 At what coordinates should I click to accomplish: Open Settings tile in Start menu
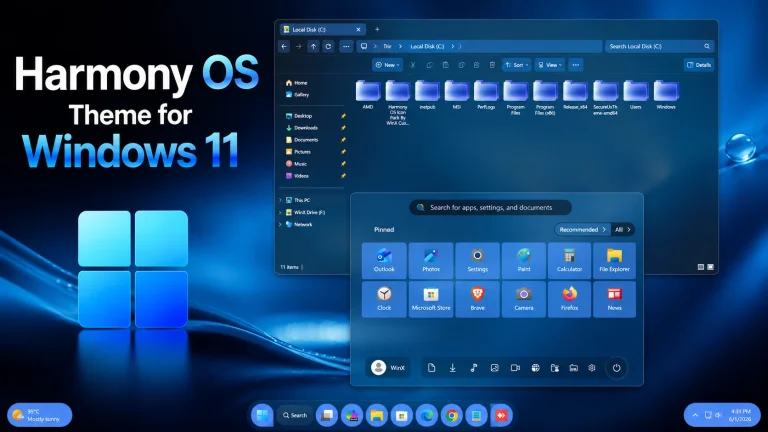tap(478, 260)
